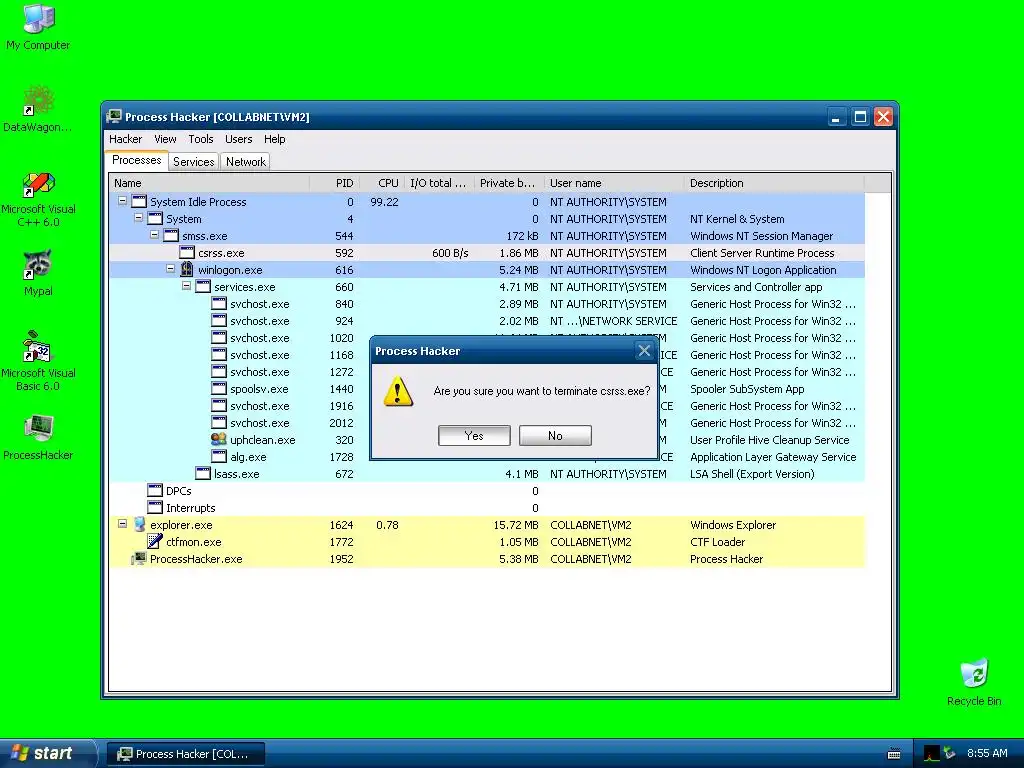Viewport: 1024px width, 768px height.
Task: Sort by the Description column header
Action: (774, 183)
